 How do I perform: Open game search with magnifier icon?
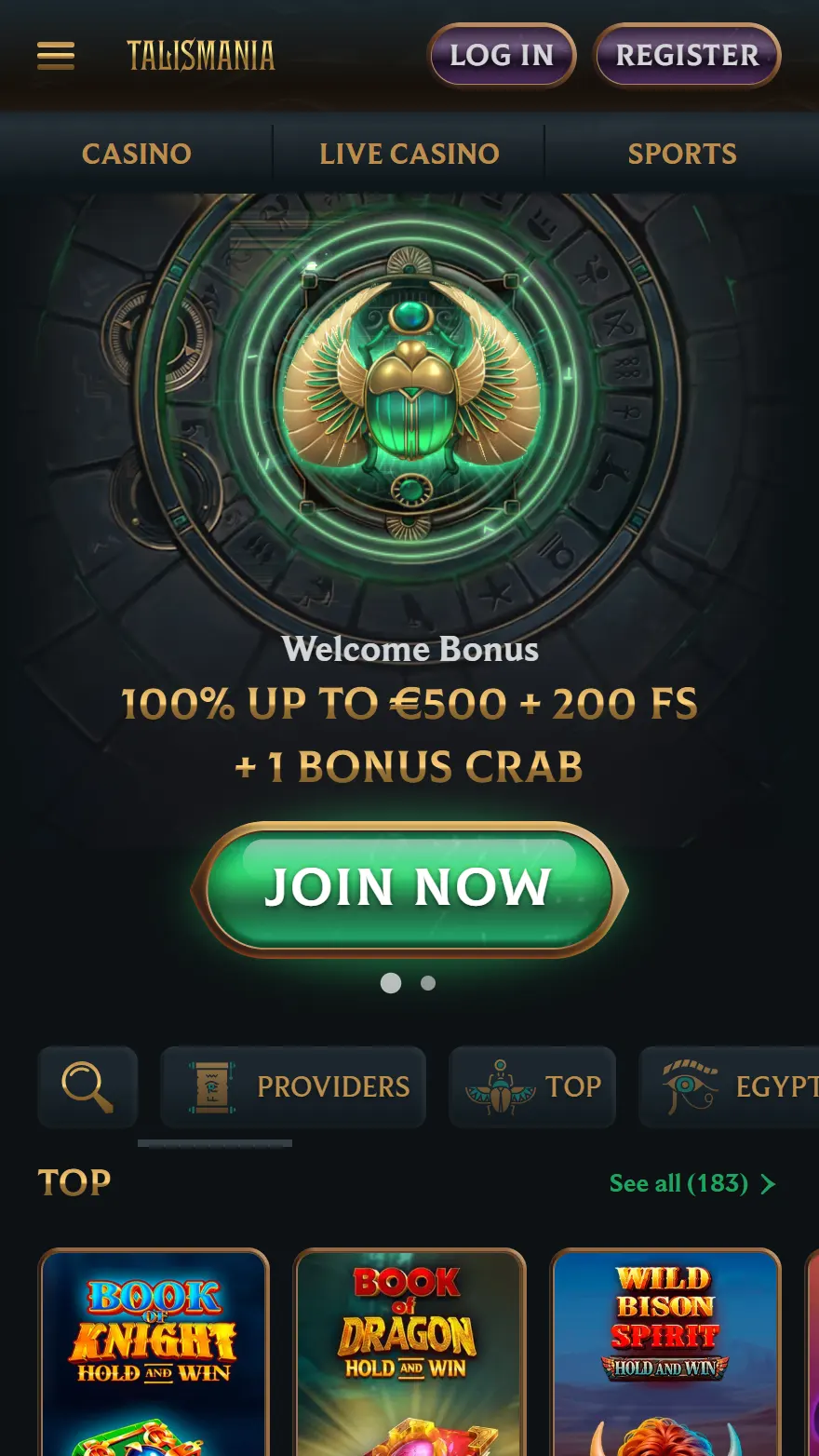[87, 1086]
